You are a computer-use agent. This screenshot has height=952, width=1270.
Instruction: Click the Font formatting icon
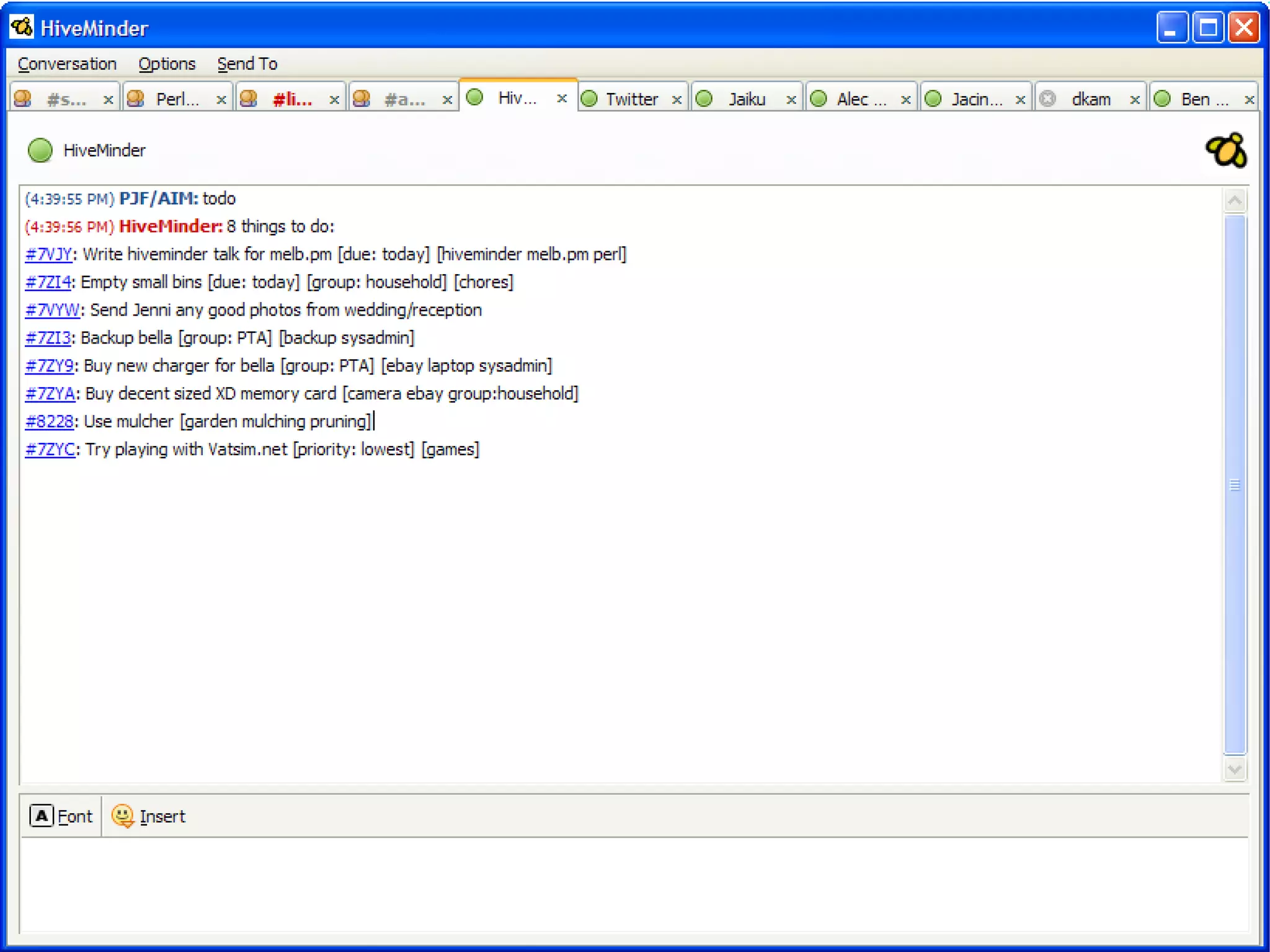pyautogui.click(x=41, y=816)
